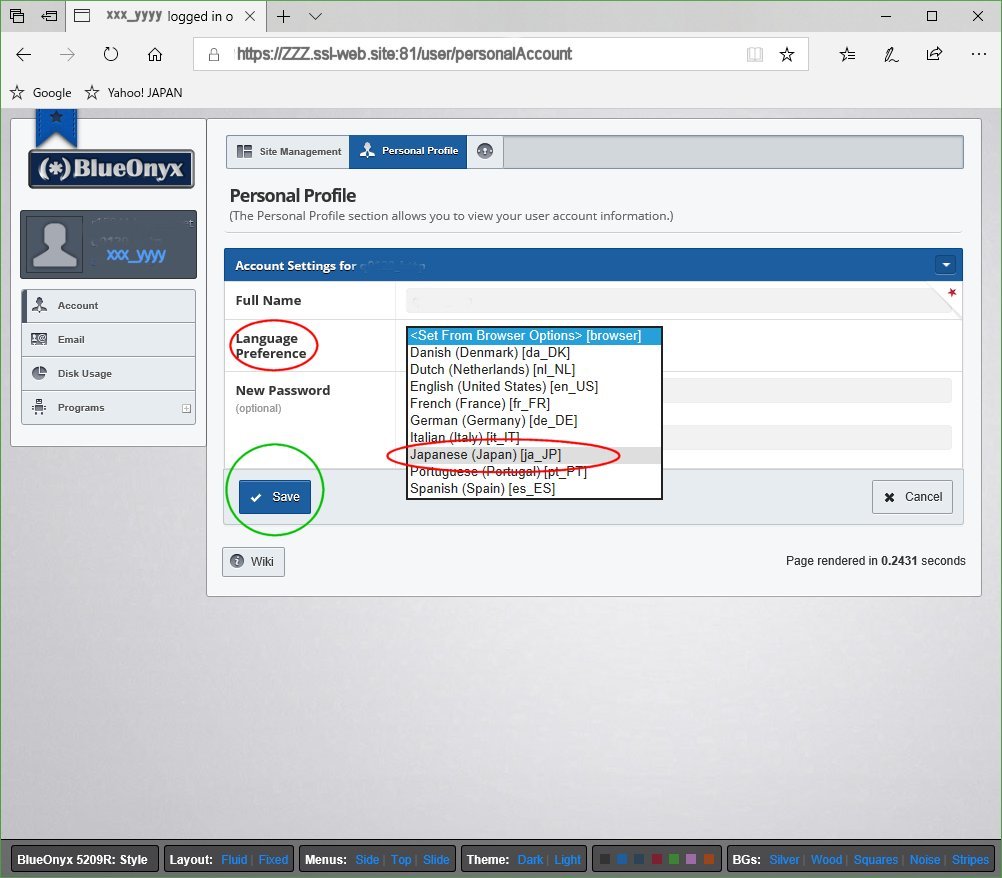Collapse the Account Settings panel chevron

click(946, 264)
